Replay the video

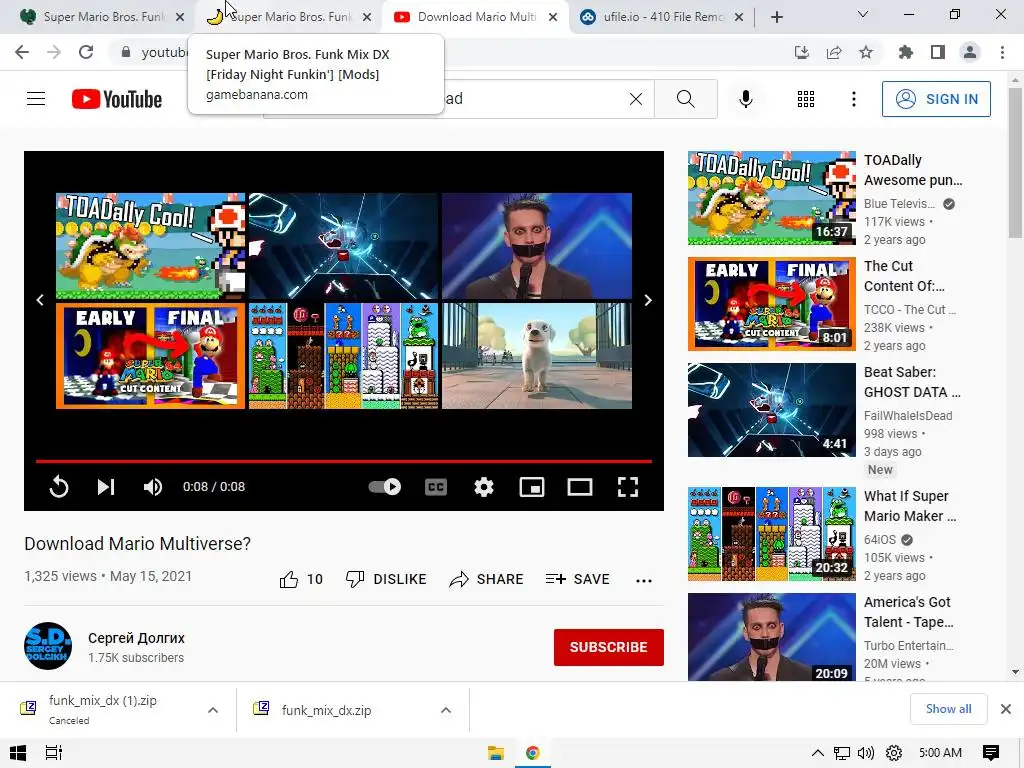click(x=59, y=487)
